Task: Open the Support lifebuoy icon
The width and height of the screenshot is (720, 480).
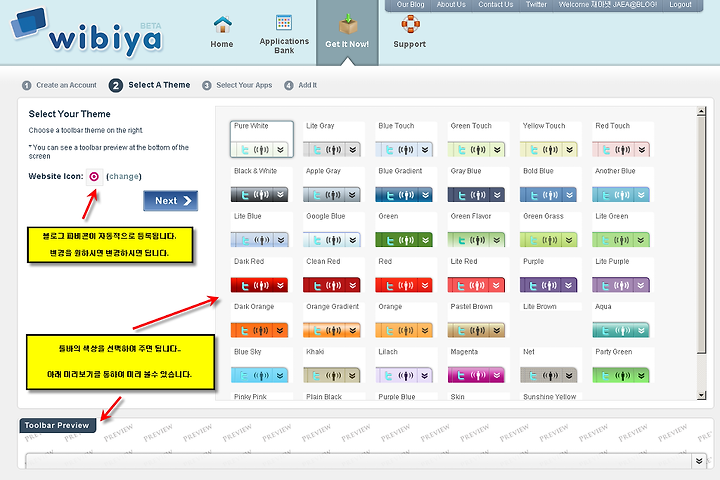Action: click(x=410, y=24)
